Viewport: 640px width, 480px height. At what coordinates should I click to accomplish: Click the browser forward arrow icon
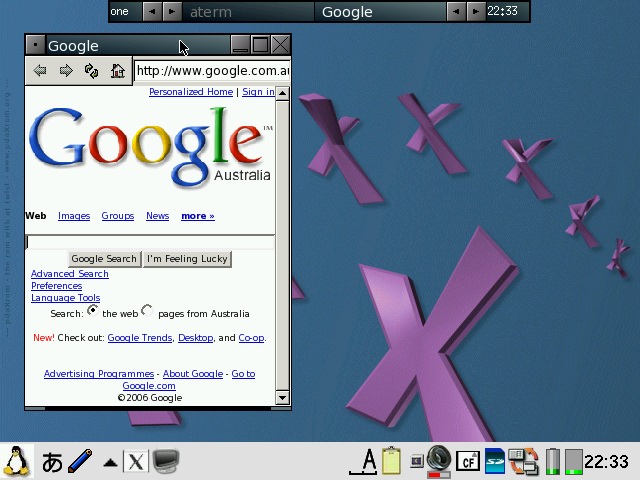click(66, 70)
